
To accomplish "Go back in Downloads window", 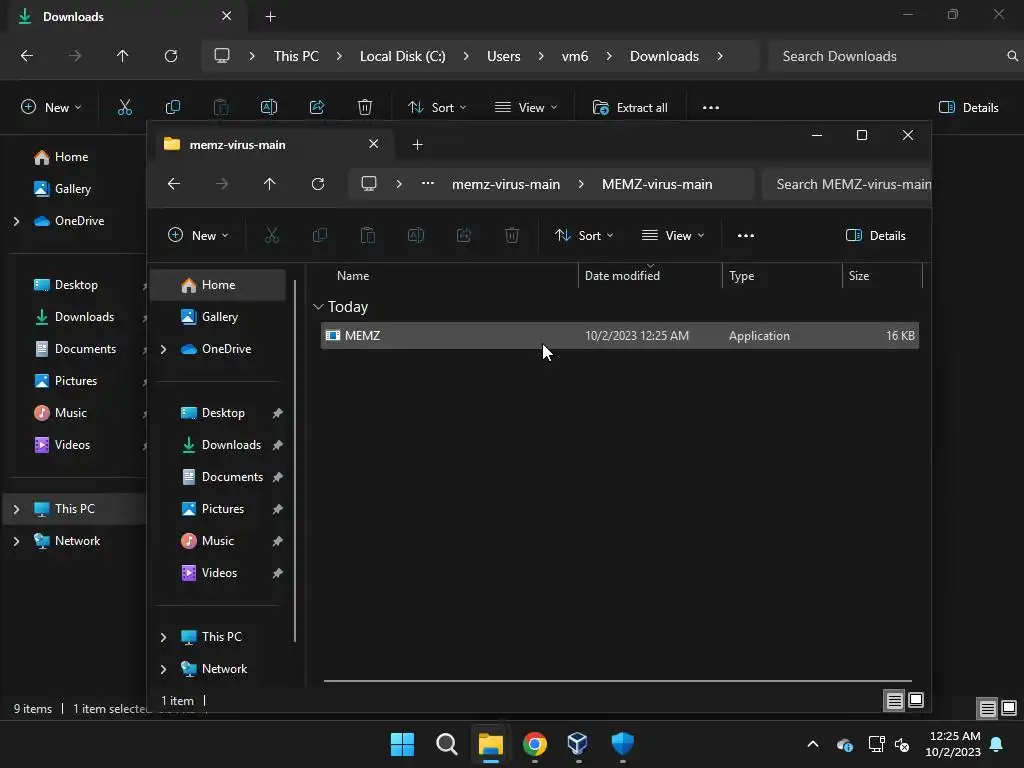I will 27,56.
